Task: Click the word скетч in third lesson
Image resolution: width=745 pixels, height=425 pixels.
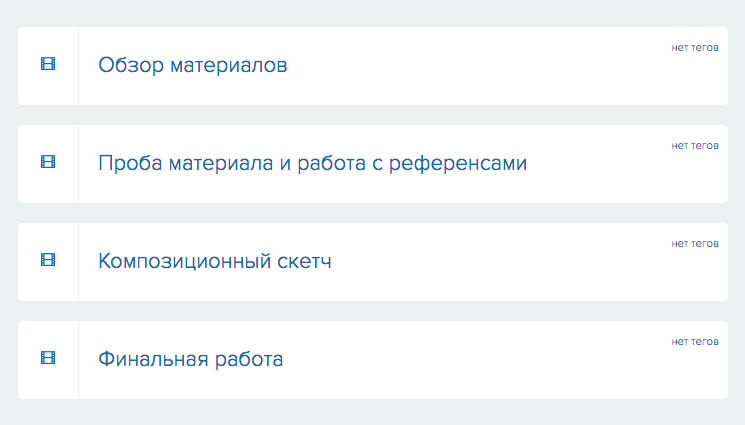Action: (x=304, y=261)
